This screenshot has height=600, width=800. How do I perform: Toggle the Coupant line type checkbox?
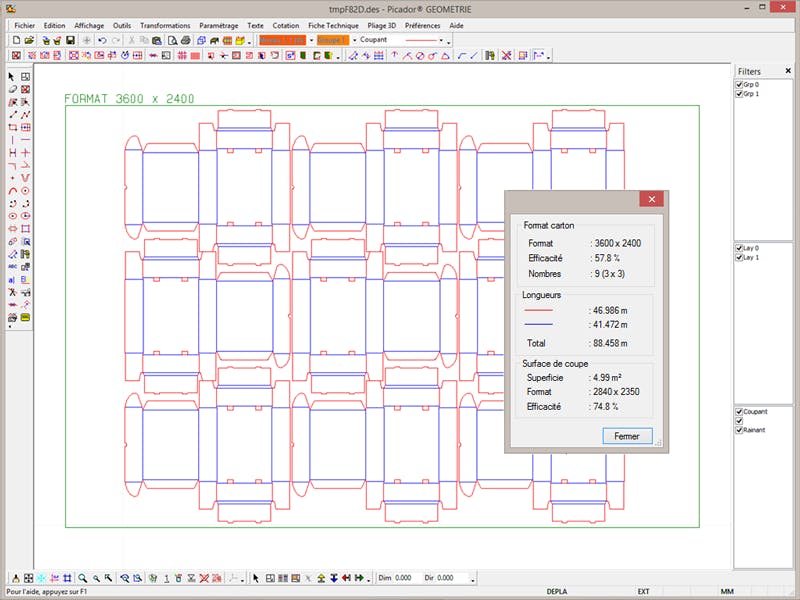(x=738, y=411)
